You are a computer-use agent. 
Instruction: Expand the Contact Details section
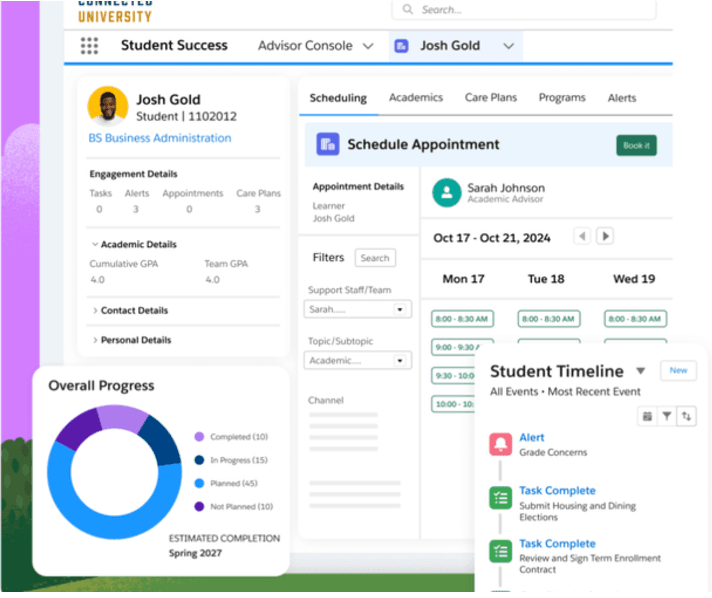click(95, 311)
